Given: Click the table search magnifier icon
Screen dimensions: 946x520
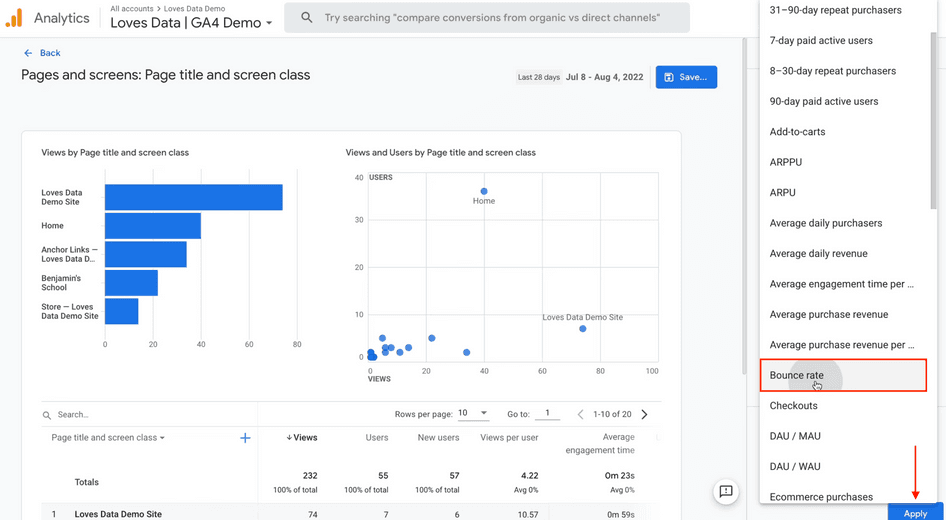Looking at the screenshot, I should click(x=47, y=415).
